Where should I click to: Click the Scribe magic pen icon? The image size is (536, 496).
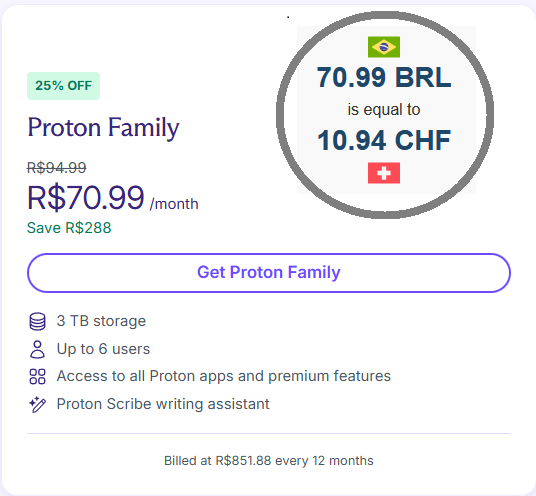(x=37, y=404)
